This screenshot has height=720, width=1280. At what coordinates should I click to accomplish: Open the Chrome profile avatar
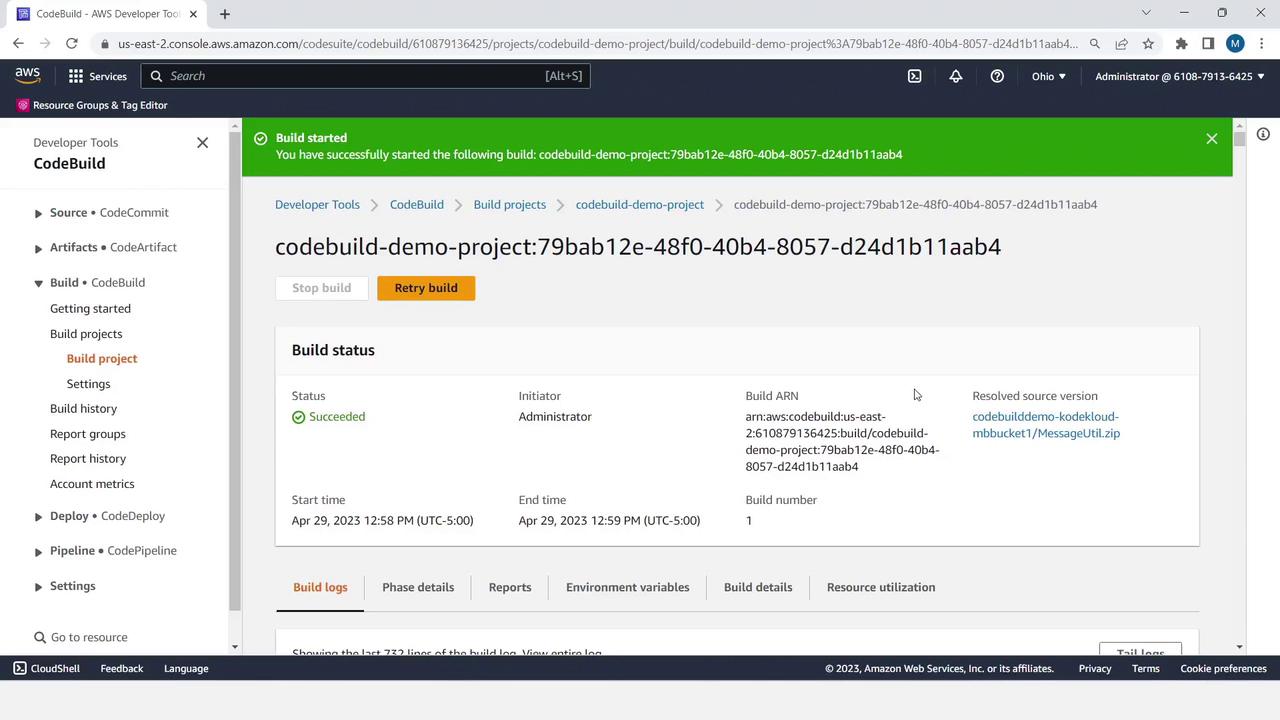(x=1235, y=43)
